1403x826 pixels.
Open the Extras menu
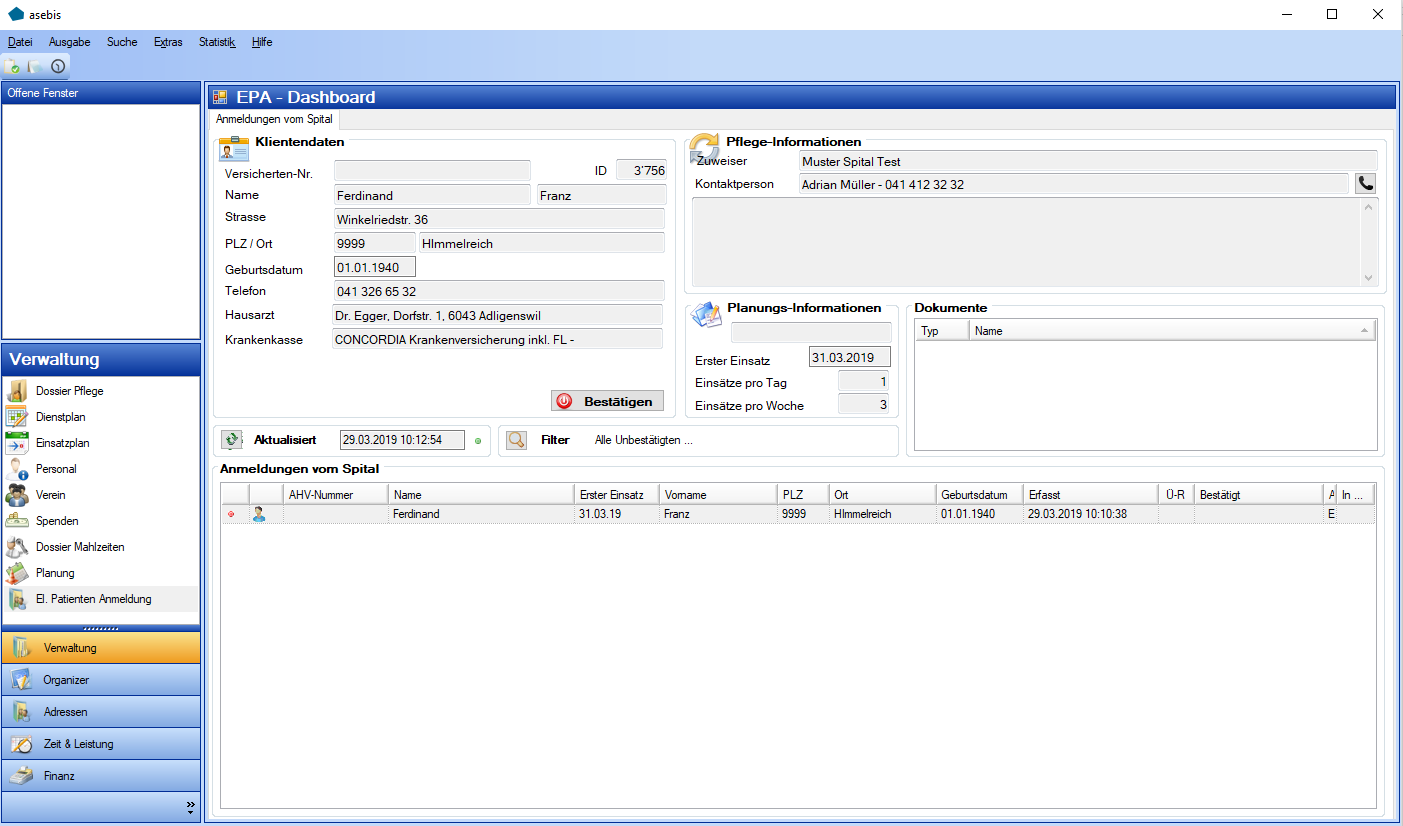coord(168,42)
